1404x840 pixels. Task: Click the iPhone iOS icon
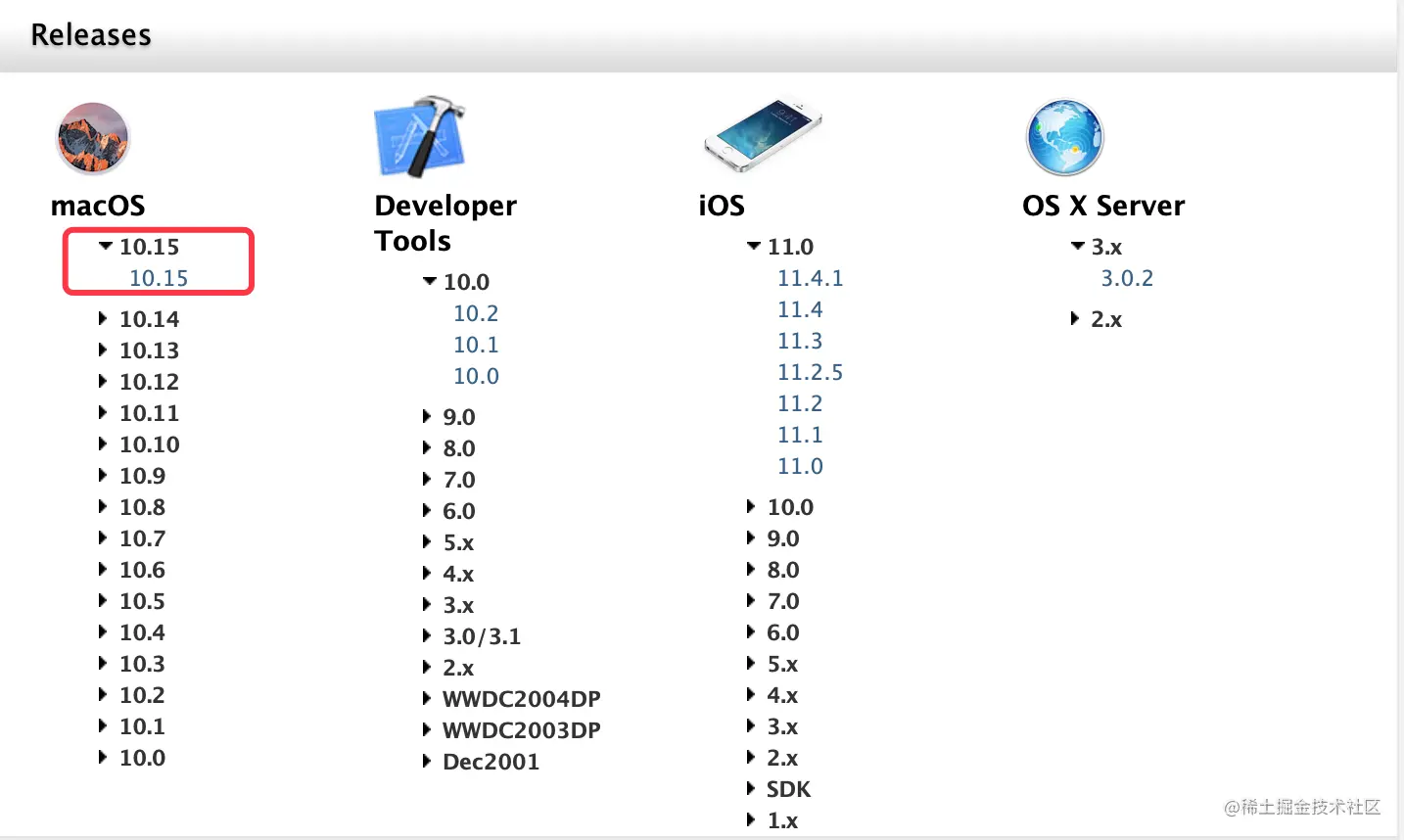(763, 135)
